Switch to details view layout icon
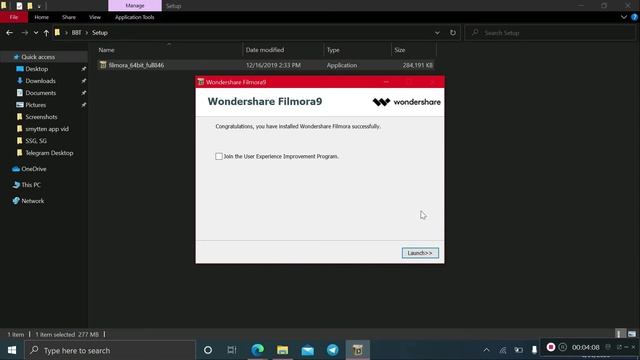Viewport: 640px width, 360px height. [x=620, y=334]
